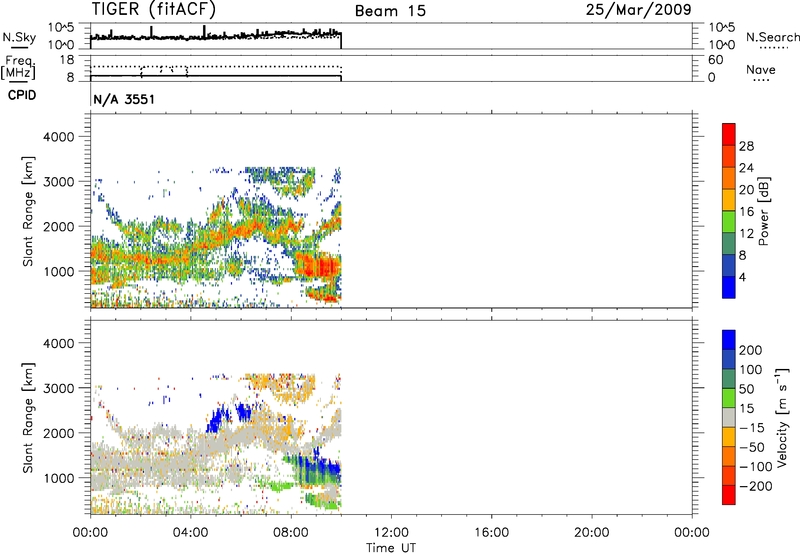Click the 08:00 time axis label
Image resolution: width=800 pixels, height=554 pixels.
pos(291,533)
